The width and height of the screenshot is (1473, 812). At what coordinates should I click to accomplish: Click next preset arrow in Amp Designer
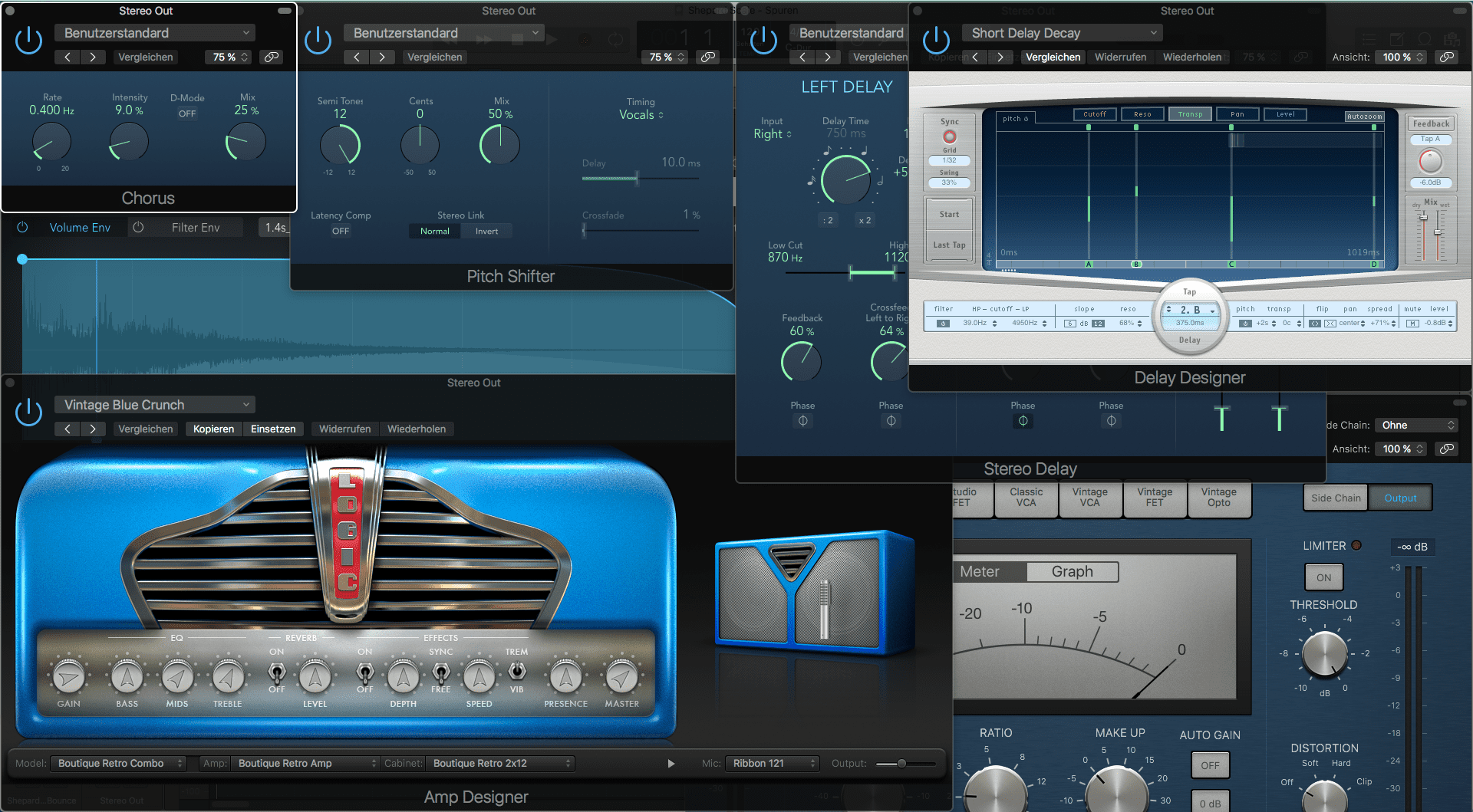pyautogui.click(x=93, y=429)
